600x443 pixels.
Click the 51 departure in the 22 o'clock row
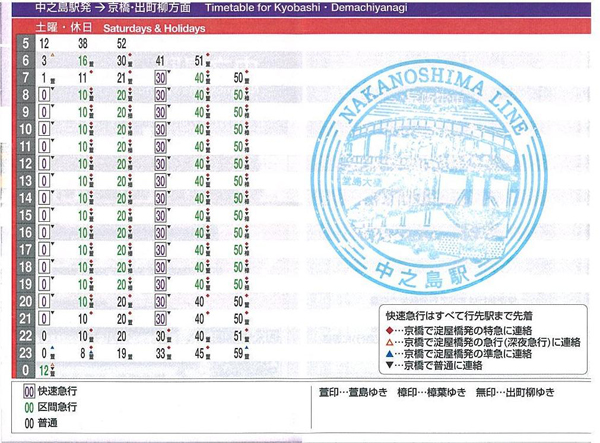point(238,336)
